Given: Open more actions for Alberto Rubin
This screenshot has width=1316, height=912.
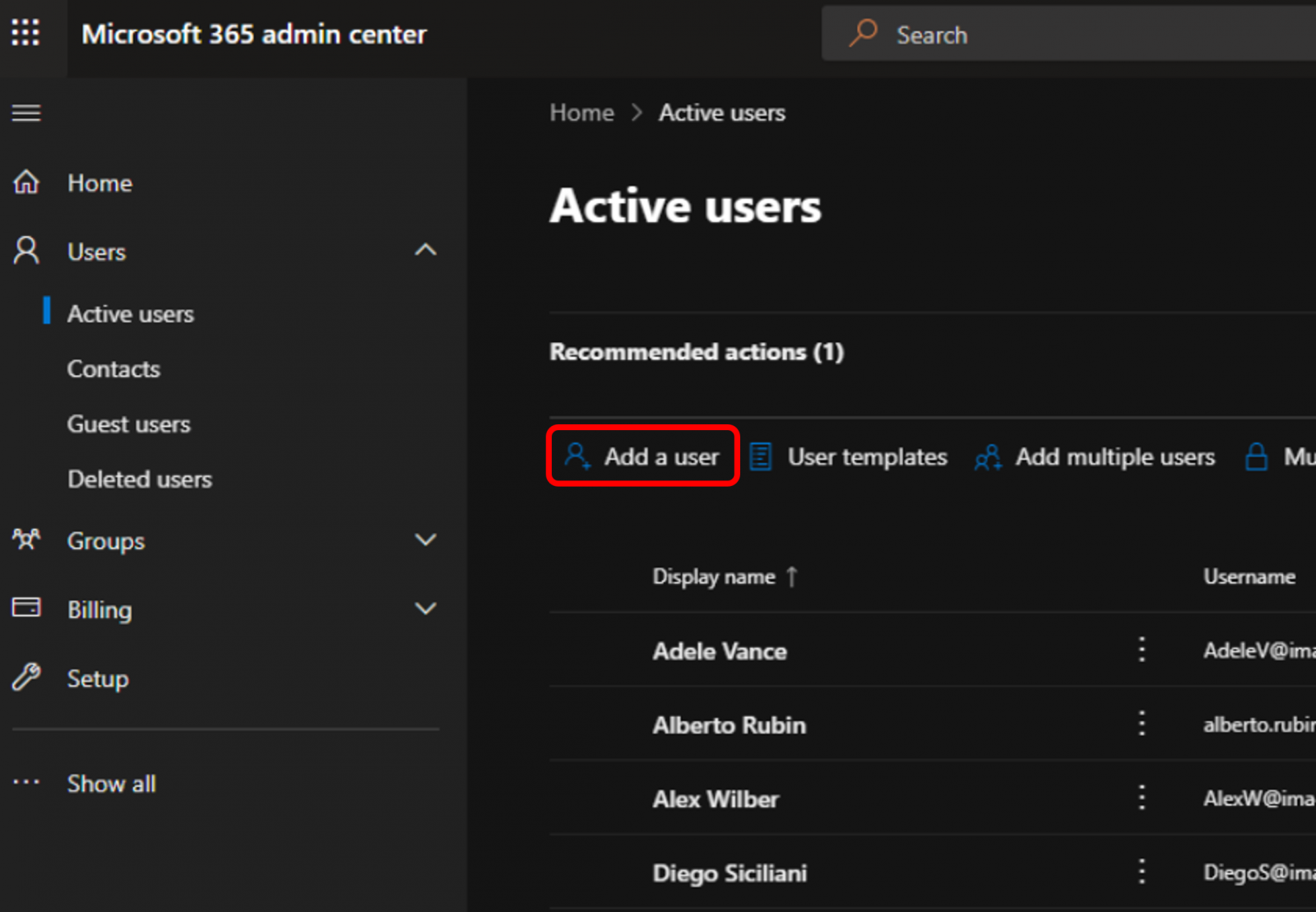Looking at the screenshot, I should 1142,724.
